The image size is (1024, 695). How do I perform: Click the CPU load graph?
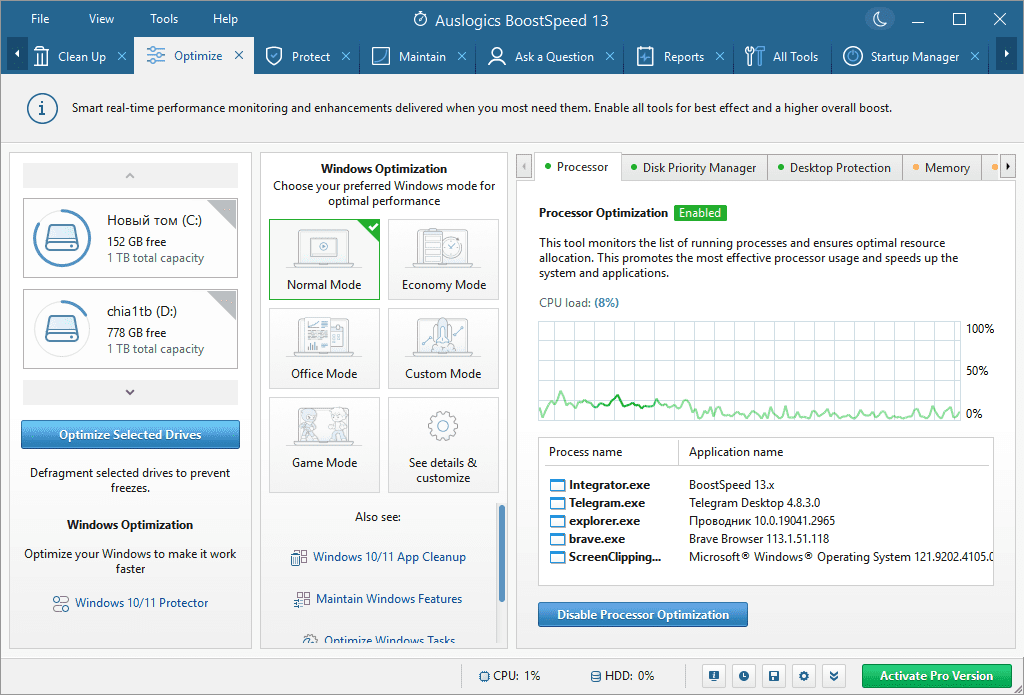click(x=750, y=370)
